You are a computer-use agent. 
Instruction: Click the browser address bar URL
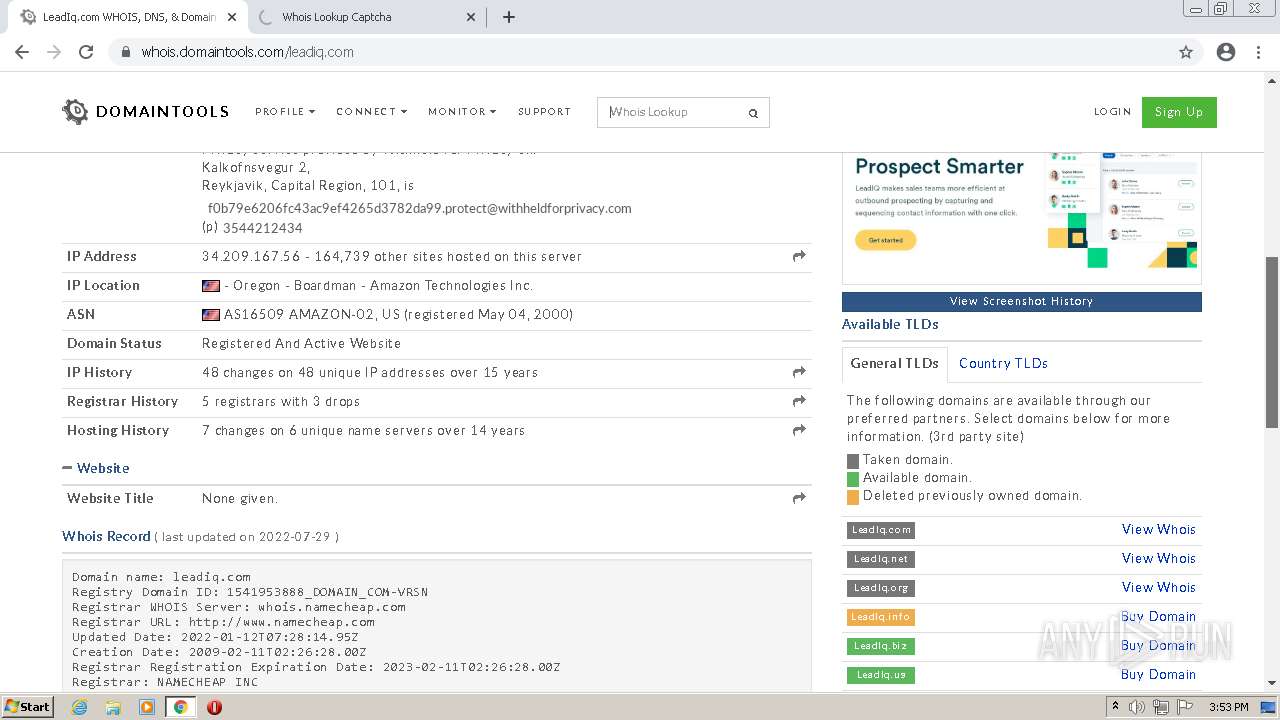(247, 52)
